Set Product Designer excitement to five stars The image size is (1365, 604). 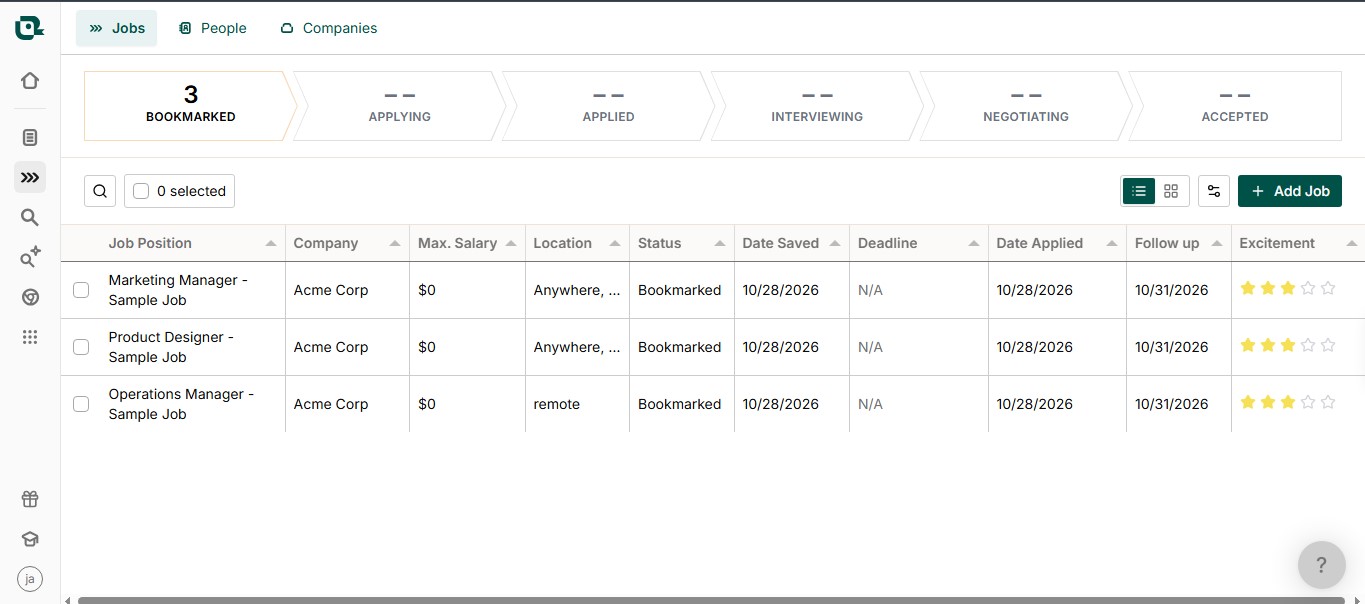point(1328,345)
